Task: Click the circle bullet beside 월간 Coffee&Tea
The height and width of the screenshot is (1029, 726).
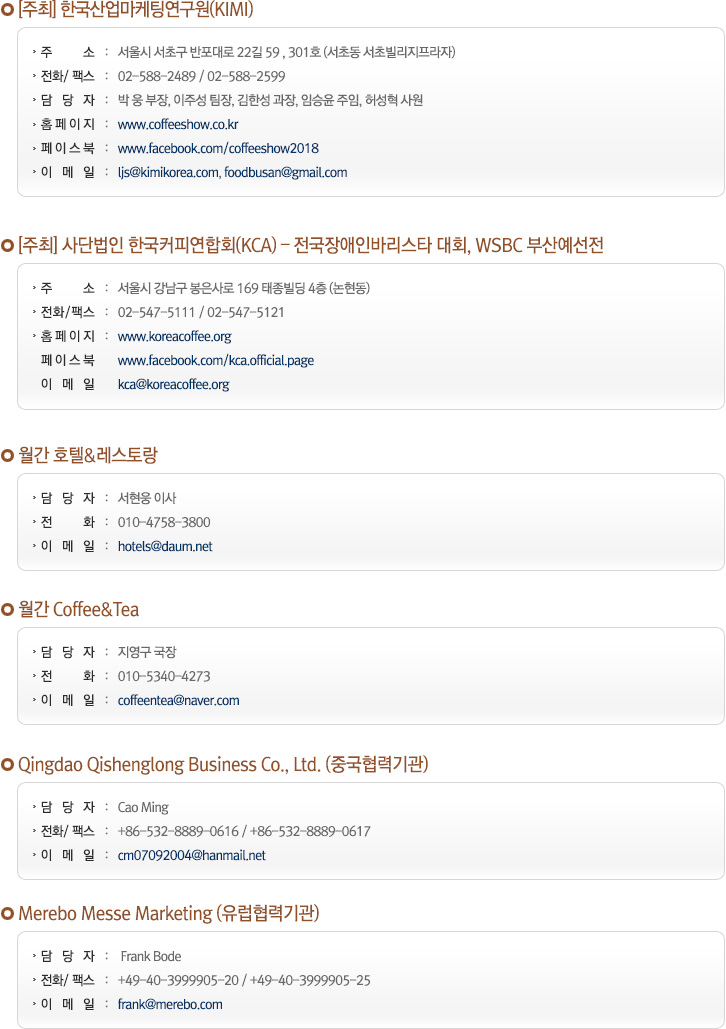Action: pos(7,610)
